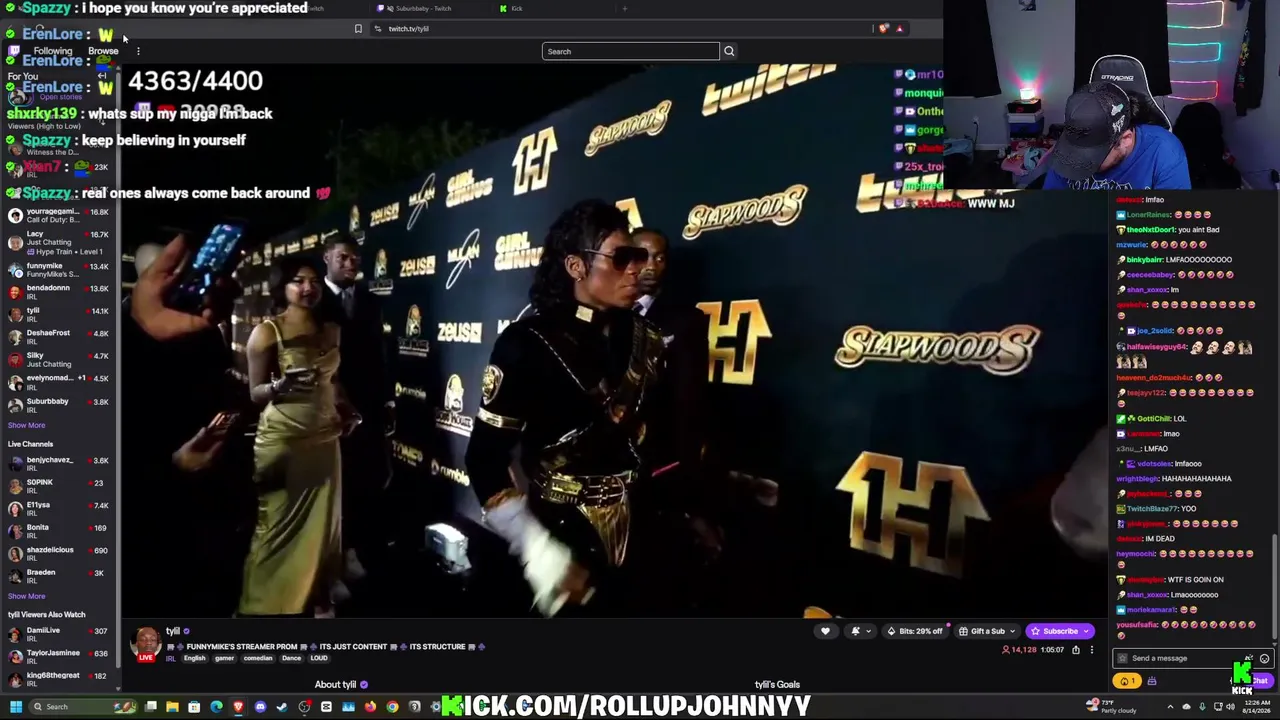
Task: Open Lacy's Just Chatting channel
Action: [60, 240]
